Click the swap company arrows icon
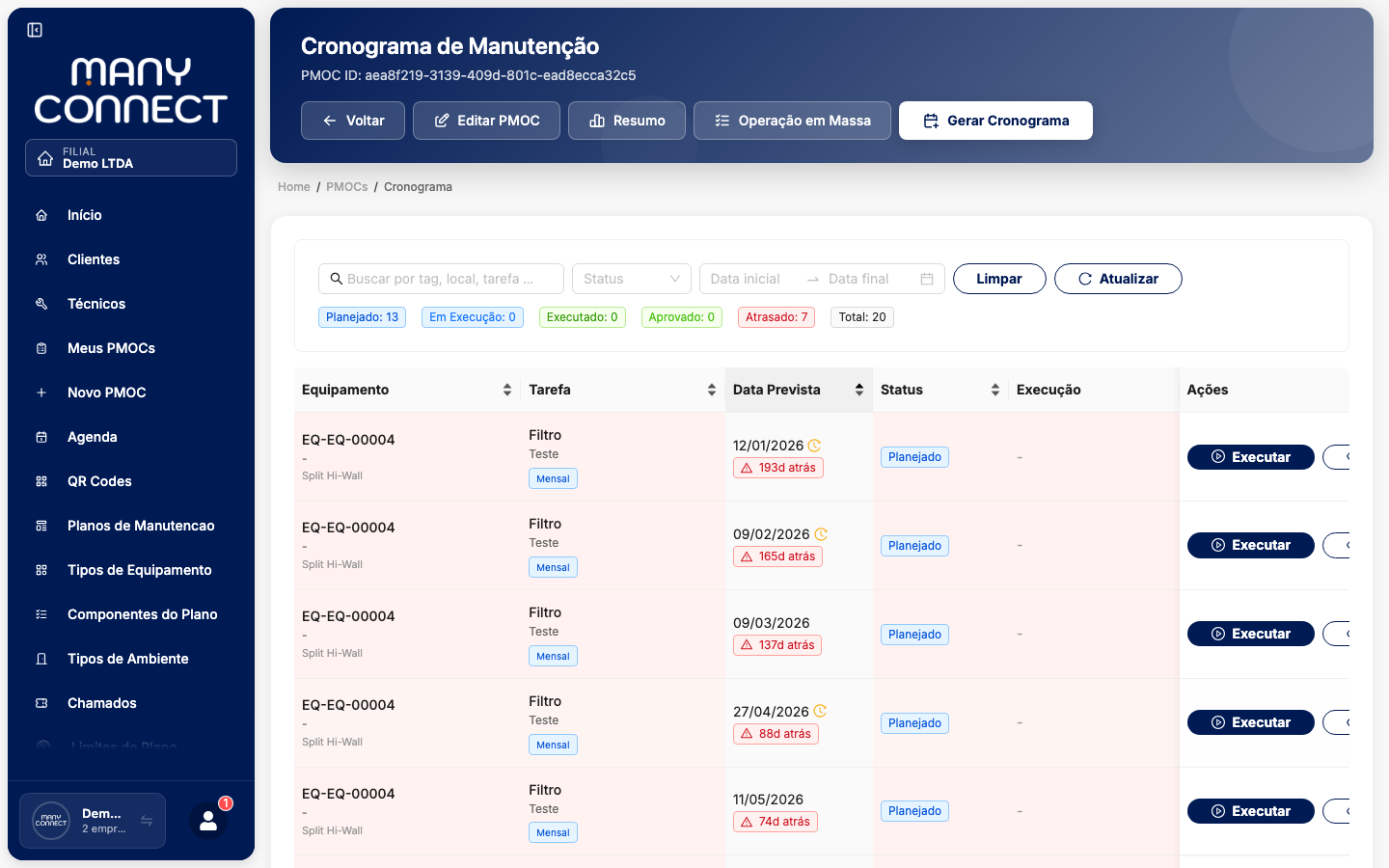This screenshot has width=1389, height=868. click(147, 821)
